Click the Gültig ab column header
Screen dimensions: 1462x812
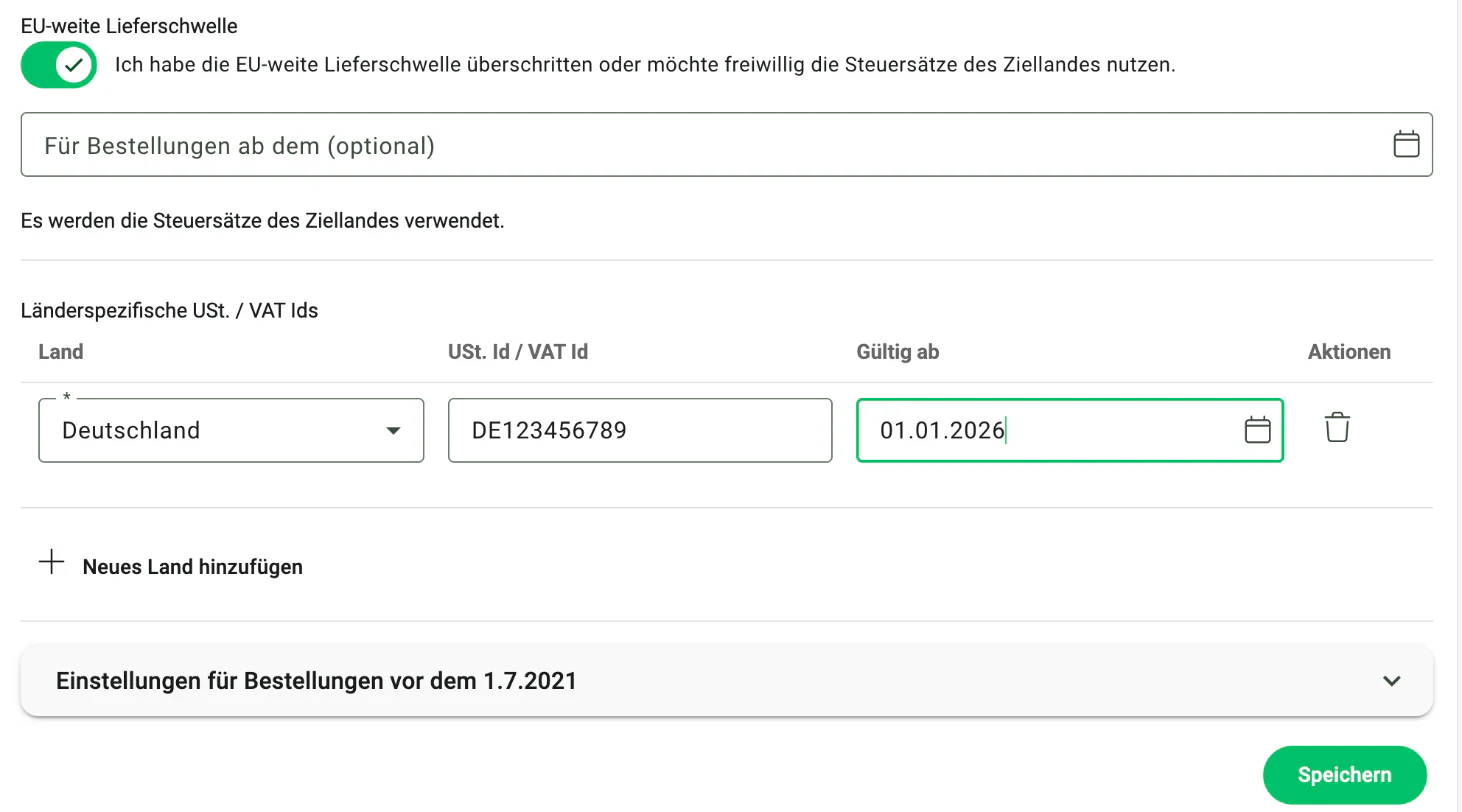click(x=898, y=352)
